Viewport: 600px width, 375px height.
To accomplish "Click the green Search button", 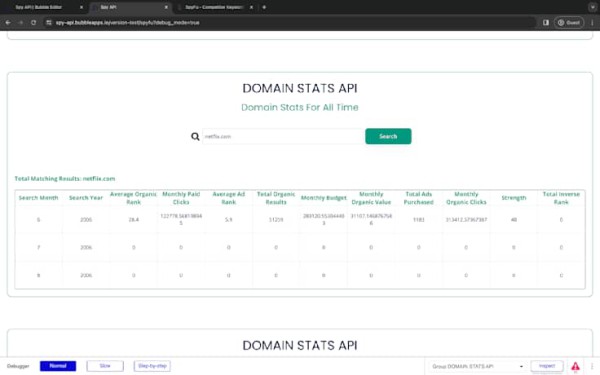I will (388, 136).
